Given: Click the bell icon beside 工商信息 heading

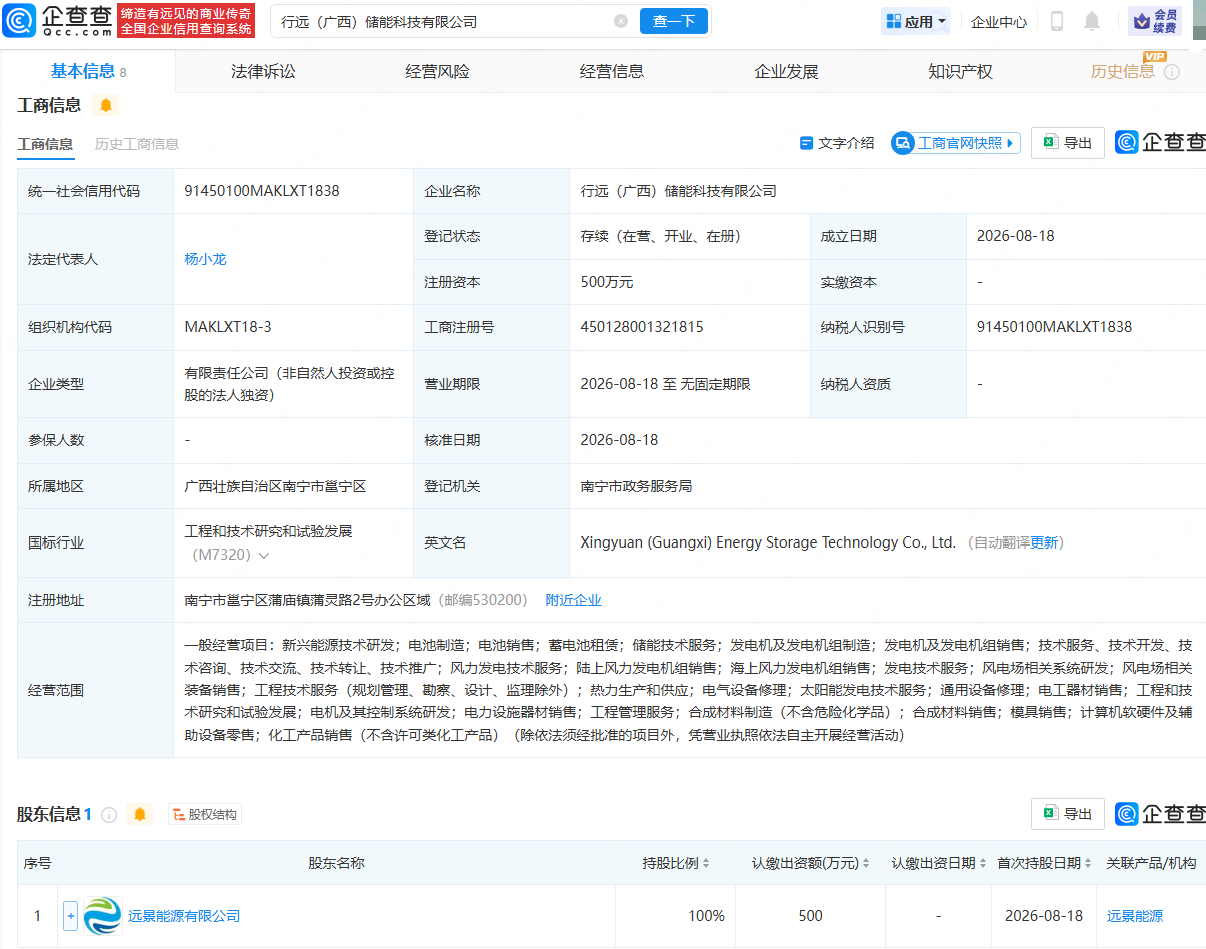Looking at the screenshot, I should 106,105.
